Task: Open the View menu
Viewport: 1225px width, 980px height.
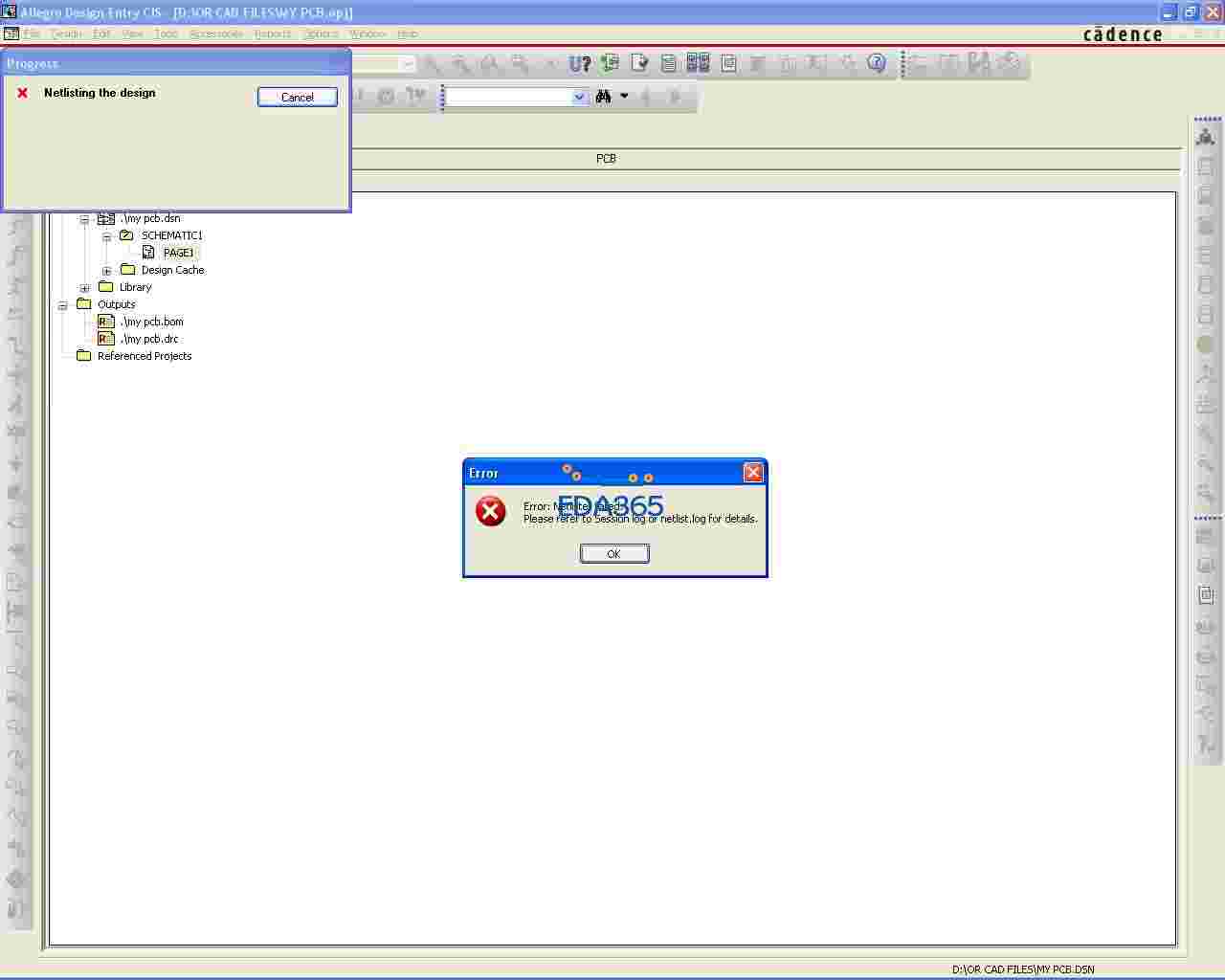Action: [x=132, y=33]
